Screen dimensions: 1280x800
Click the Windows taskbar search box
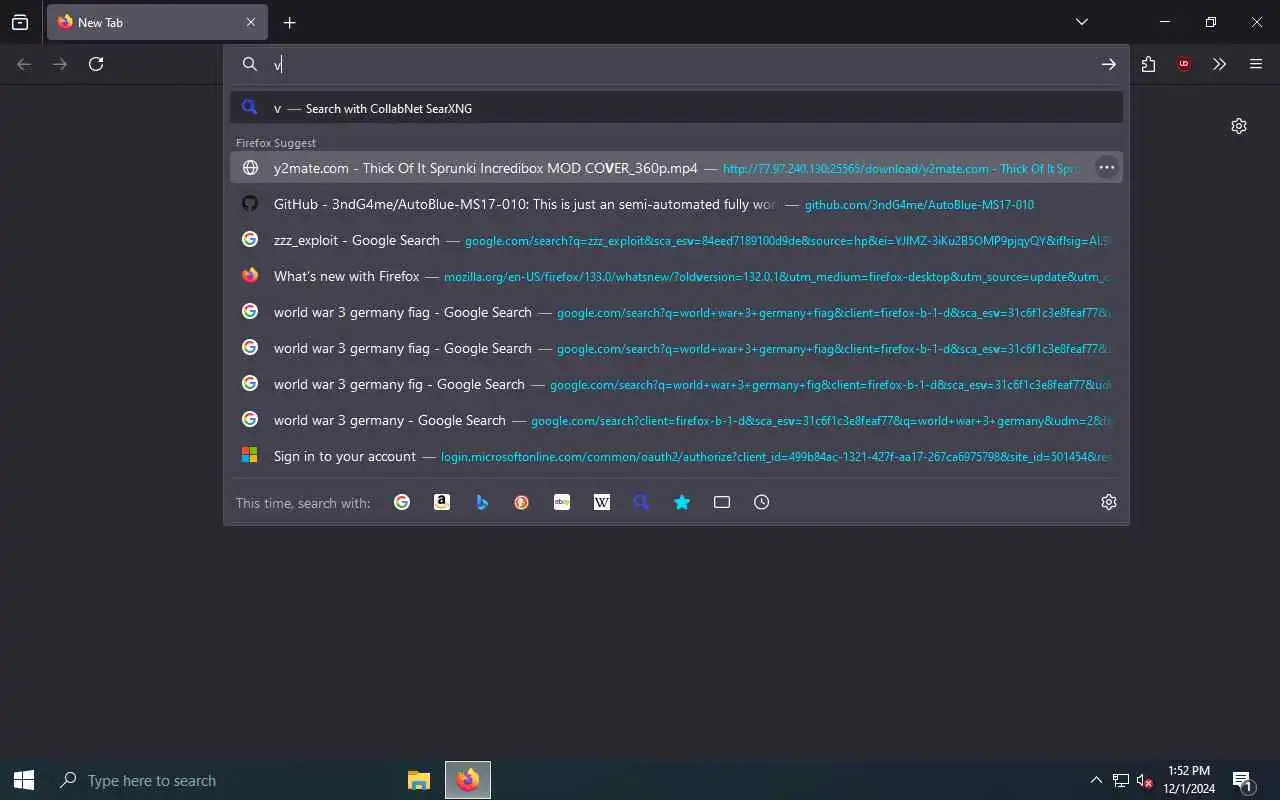click(x=222, y=780)
